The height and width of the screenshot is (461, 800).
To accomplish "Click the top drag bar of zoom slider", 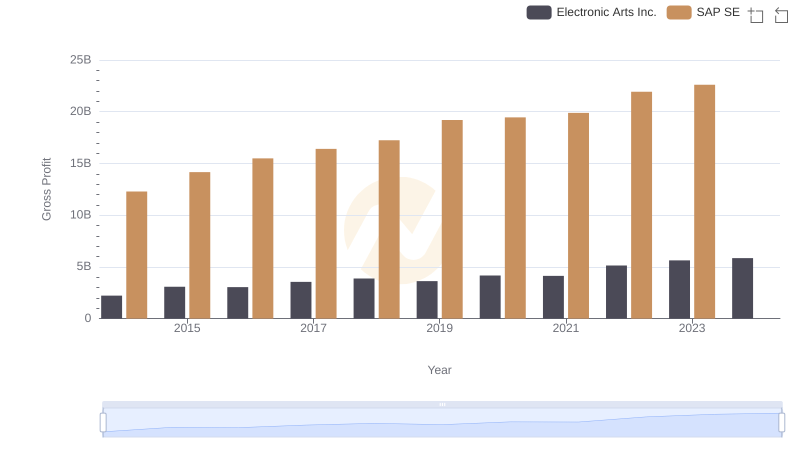I will (x=442, y=404).
